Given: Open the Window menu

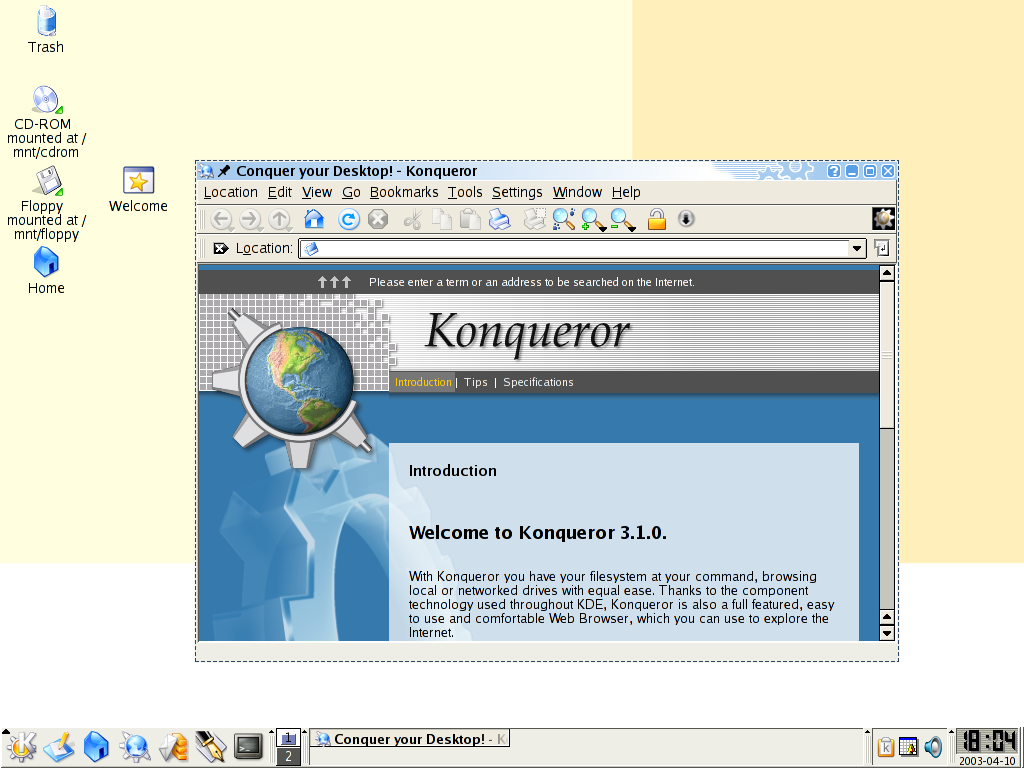Looking at the screenshot, I should [577, 192].
